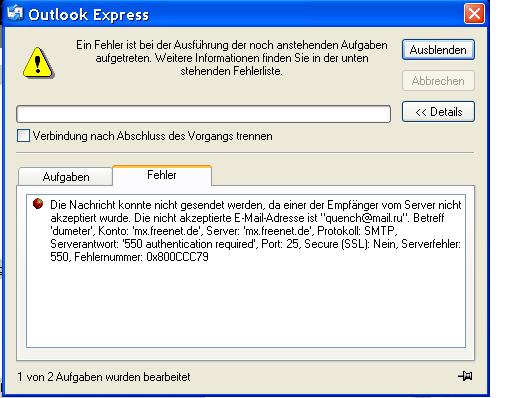Screen dimensions: 512x398
Task: Click the 'Outlook Express' title bar text
Action: click(89, 15)
